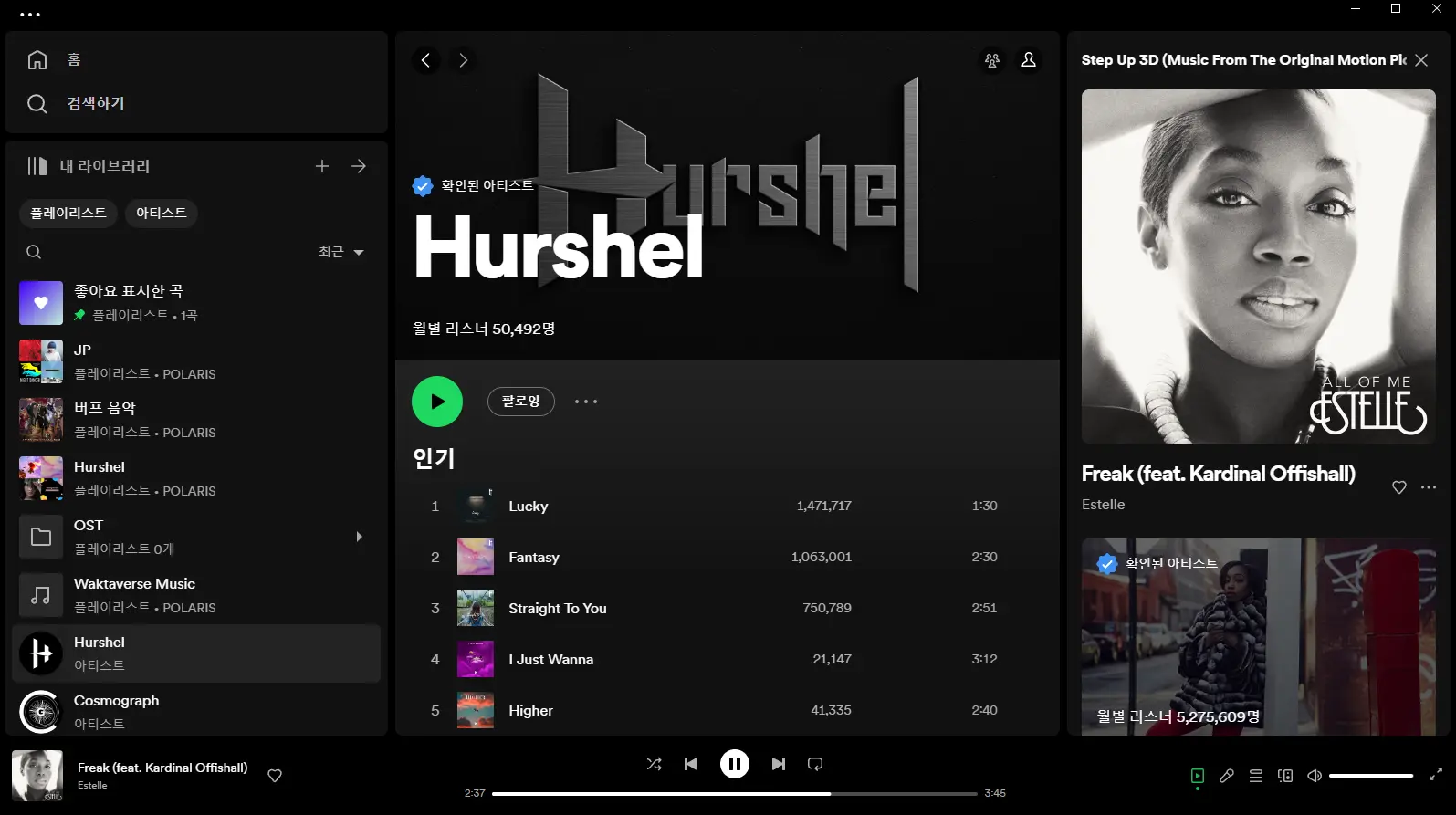Viewport: 1456px width, 815px height.
Task: Click the 검색하기 search label
Action: click(96, 104)
